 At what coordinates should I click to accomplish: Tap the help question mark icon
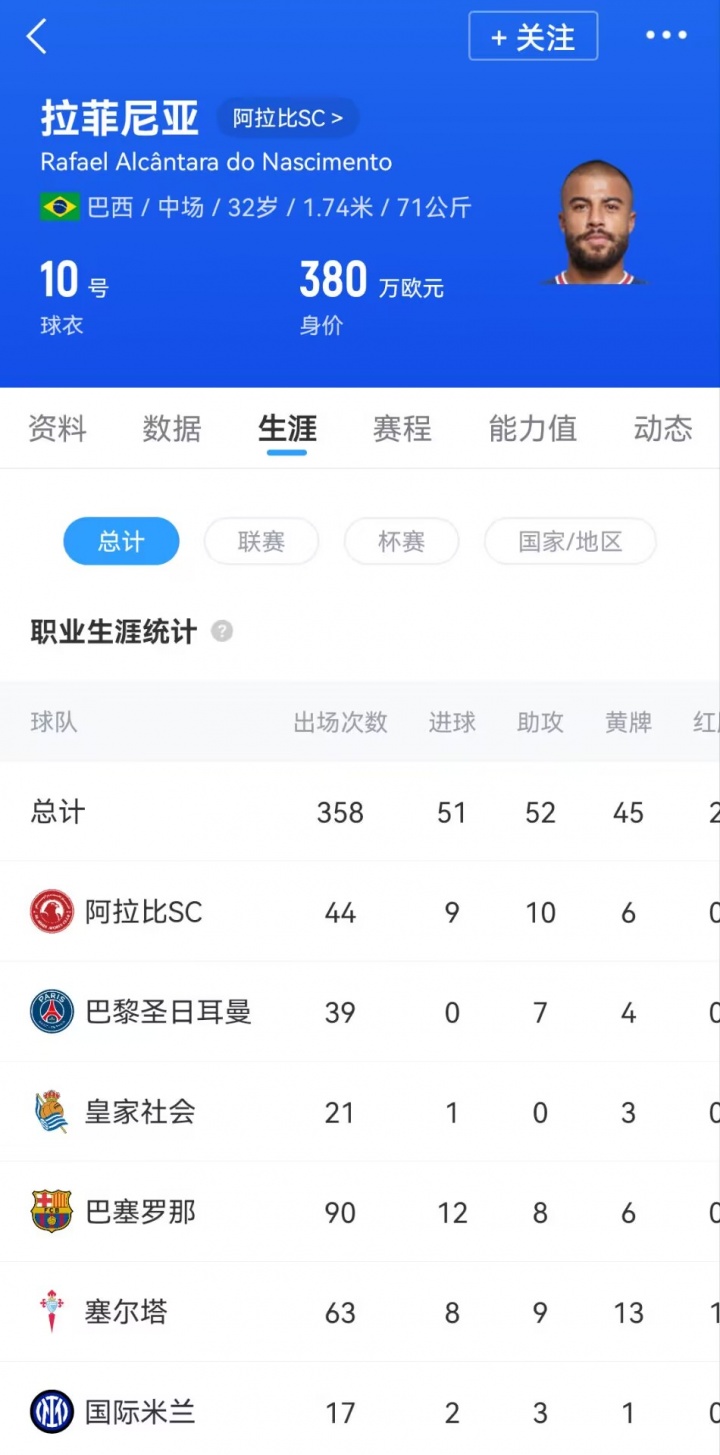click(x=222, y=632)
